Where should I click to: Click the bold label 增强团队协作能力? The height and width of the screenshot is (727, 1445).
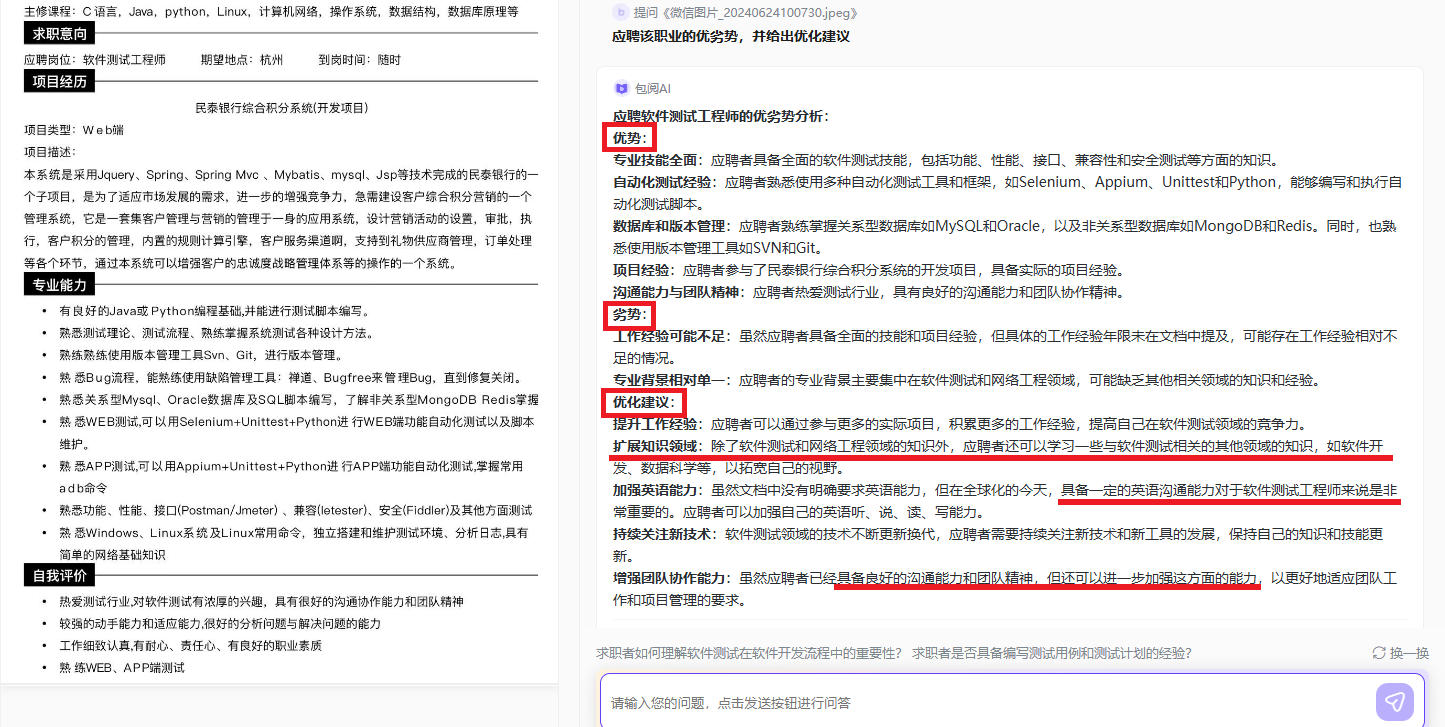point(672,578)
